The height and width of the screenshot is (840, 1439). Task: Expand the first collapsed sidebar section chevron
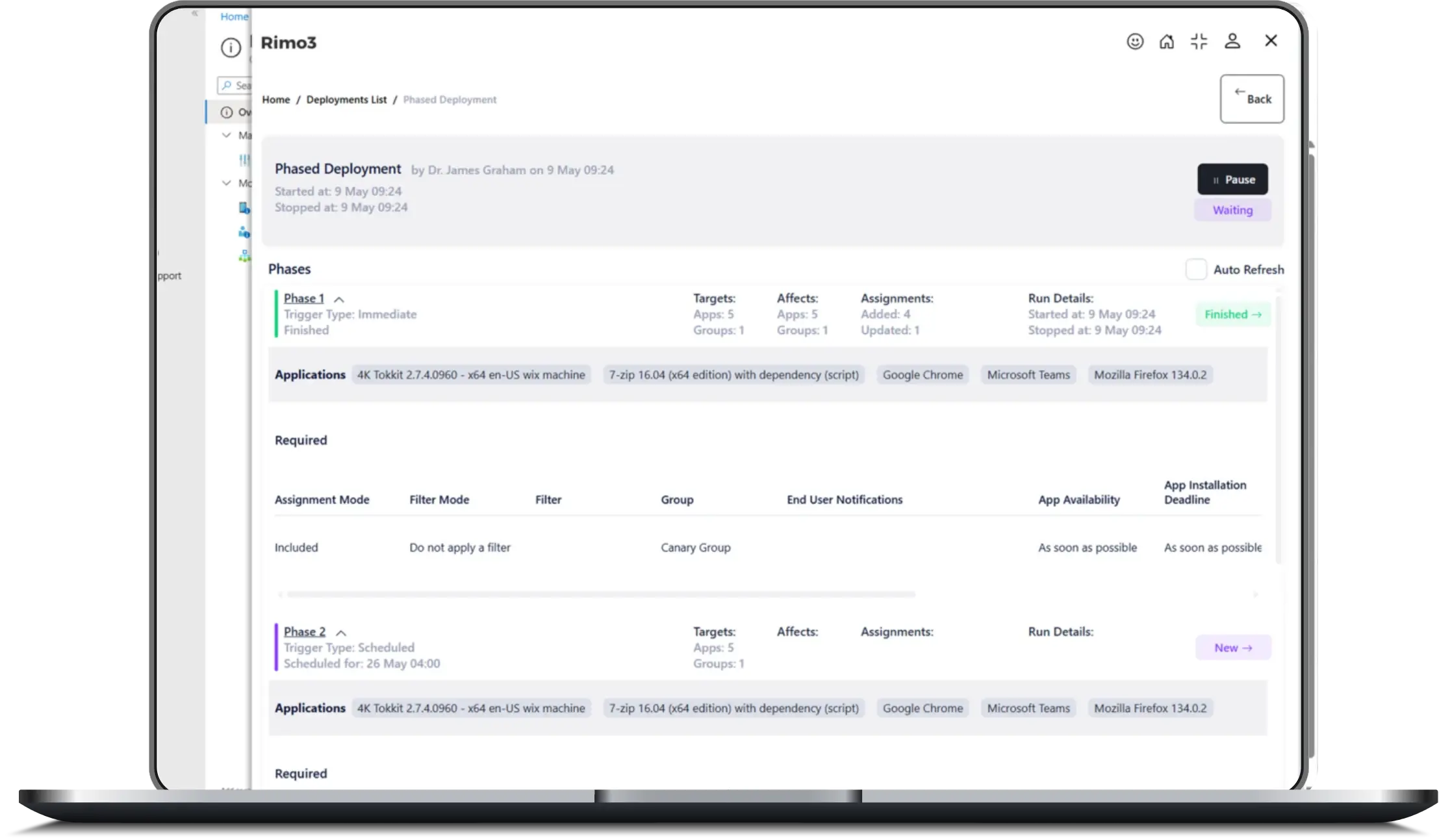click(227, 135)
